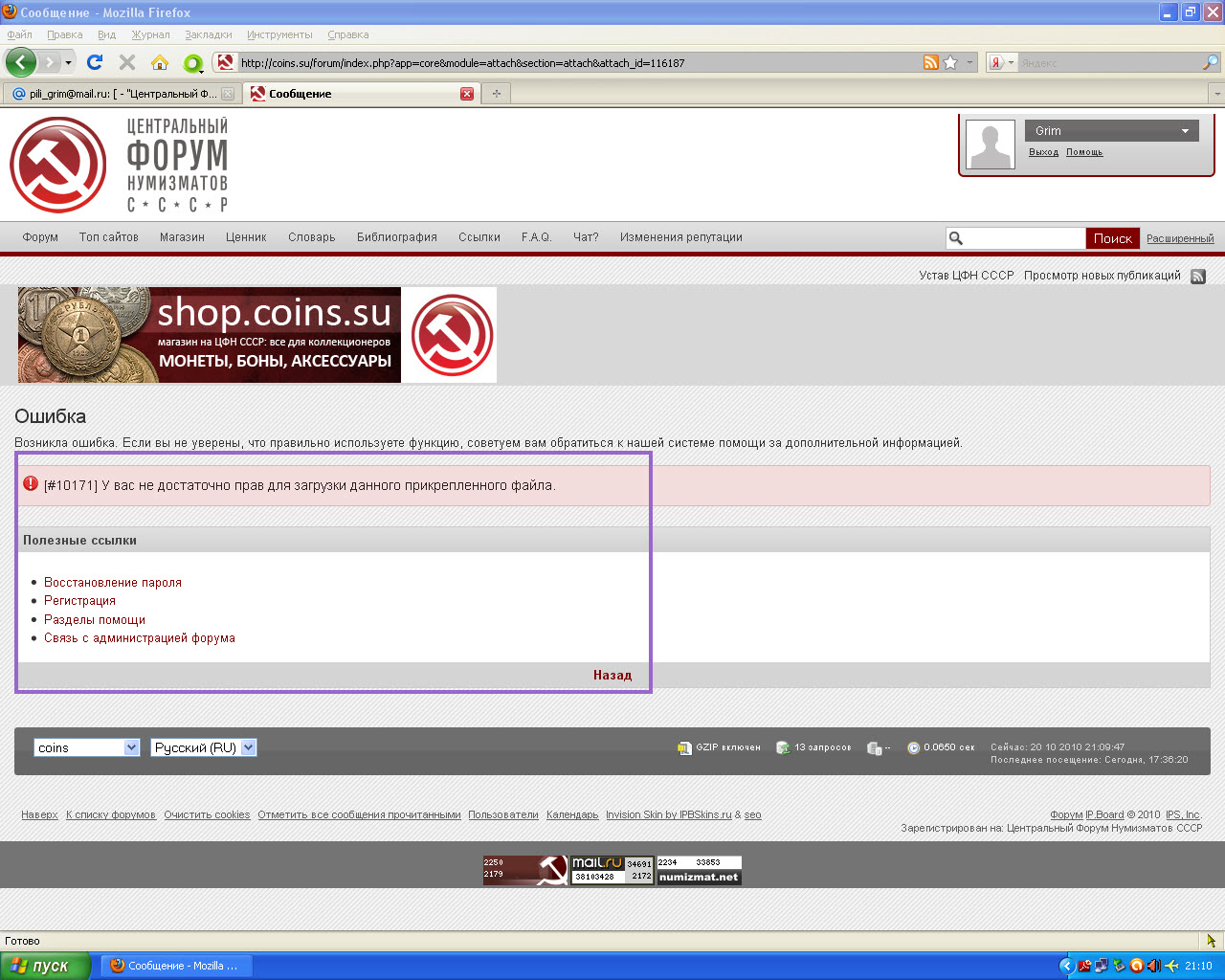
Task: Open Firefox taskbar item Сообщение - Mozilla
Action: (x=176, y=966)
